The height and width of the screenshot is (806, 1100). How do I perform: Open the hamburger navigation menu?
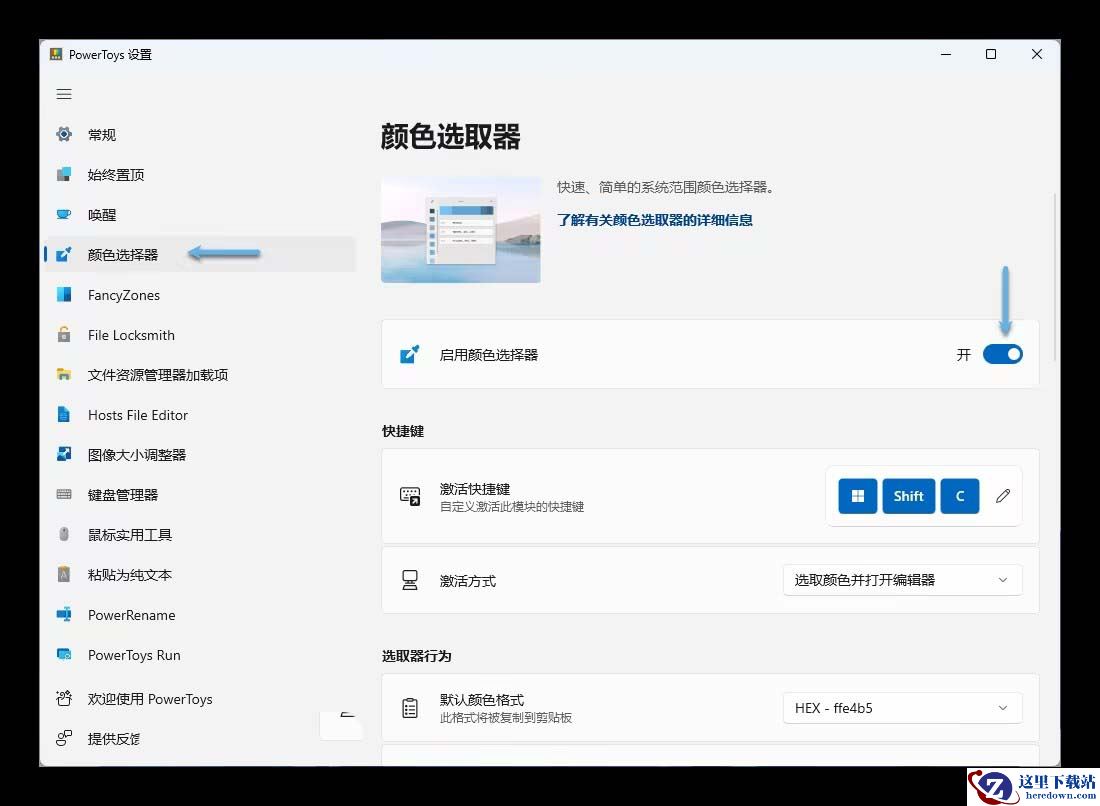(64, 94)
